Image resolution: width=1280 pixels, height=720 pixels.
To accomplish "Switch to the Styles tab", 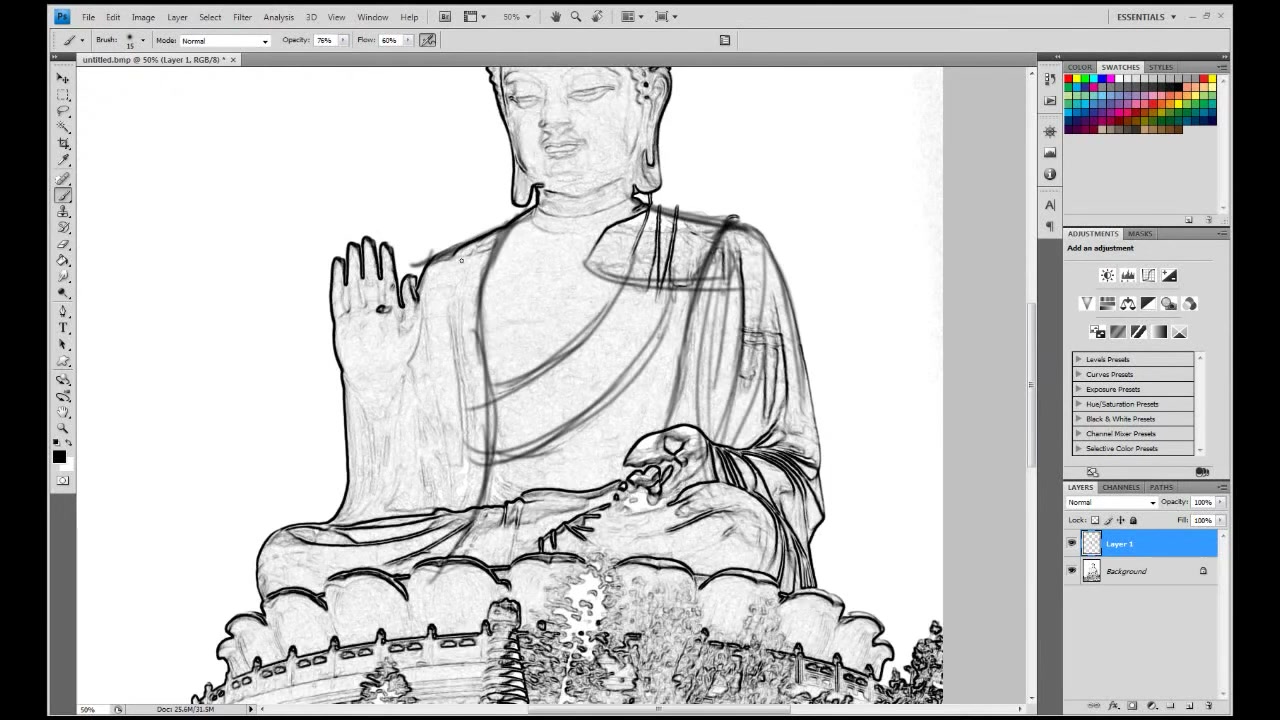I will pos(1160,67).
